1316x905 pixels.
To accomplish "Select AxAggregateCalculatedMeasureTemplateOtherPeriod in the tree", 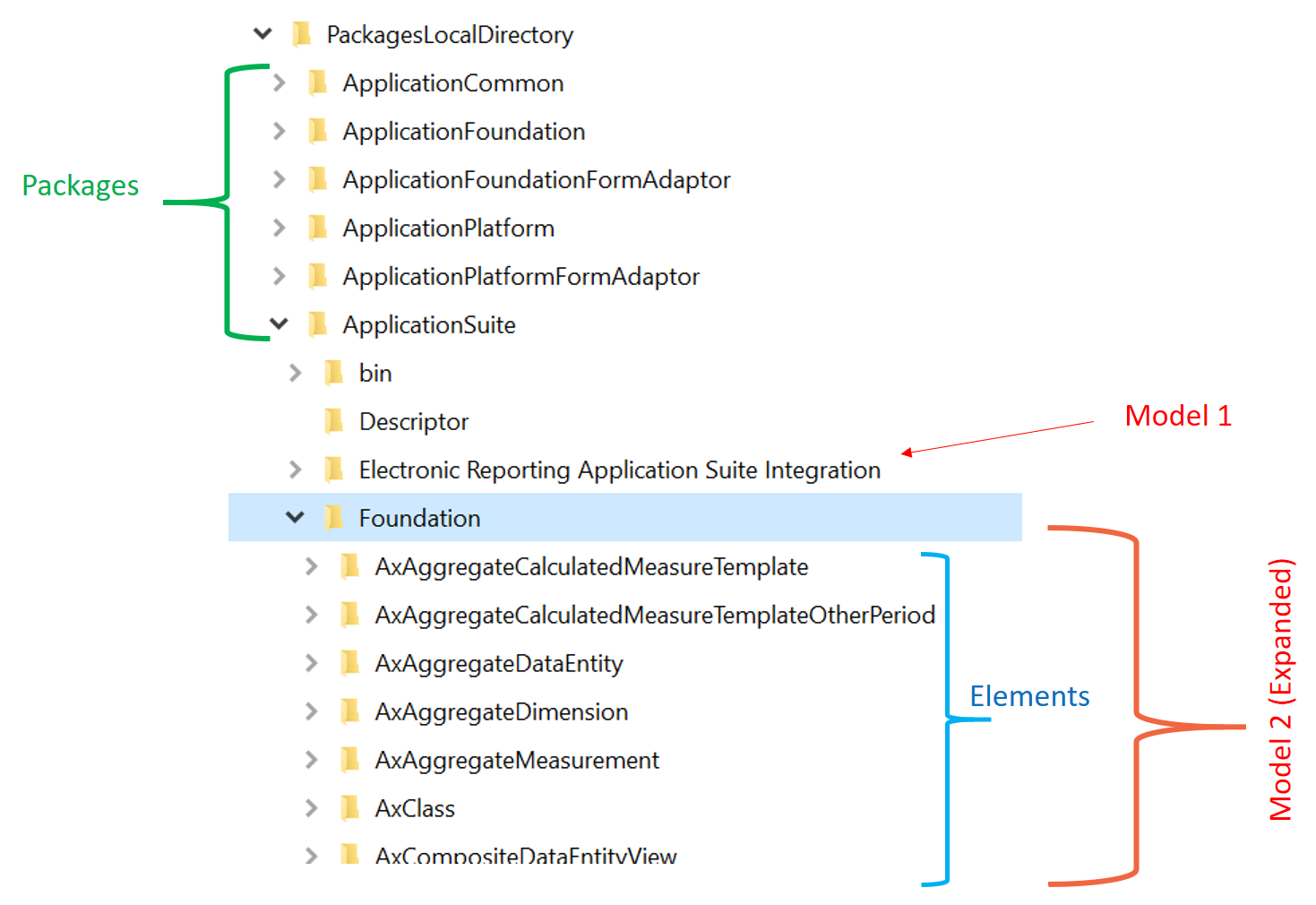I will [x=655, y=615].
